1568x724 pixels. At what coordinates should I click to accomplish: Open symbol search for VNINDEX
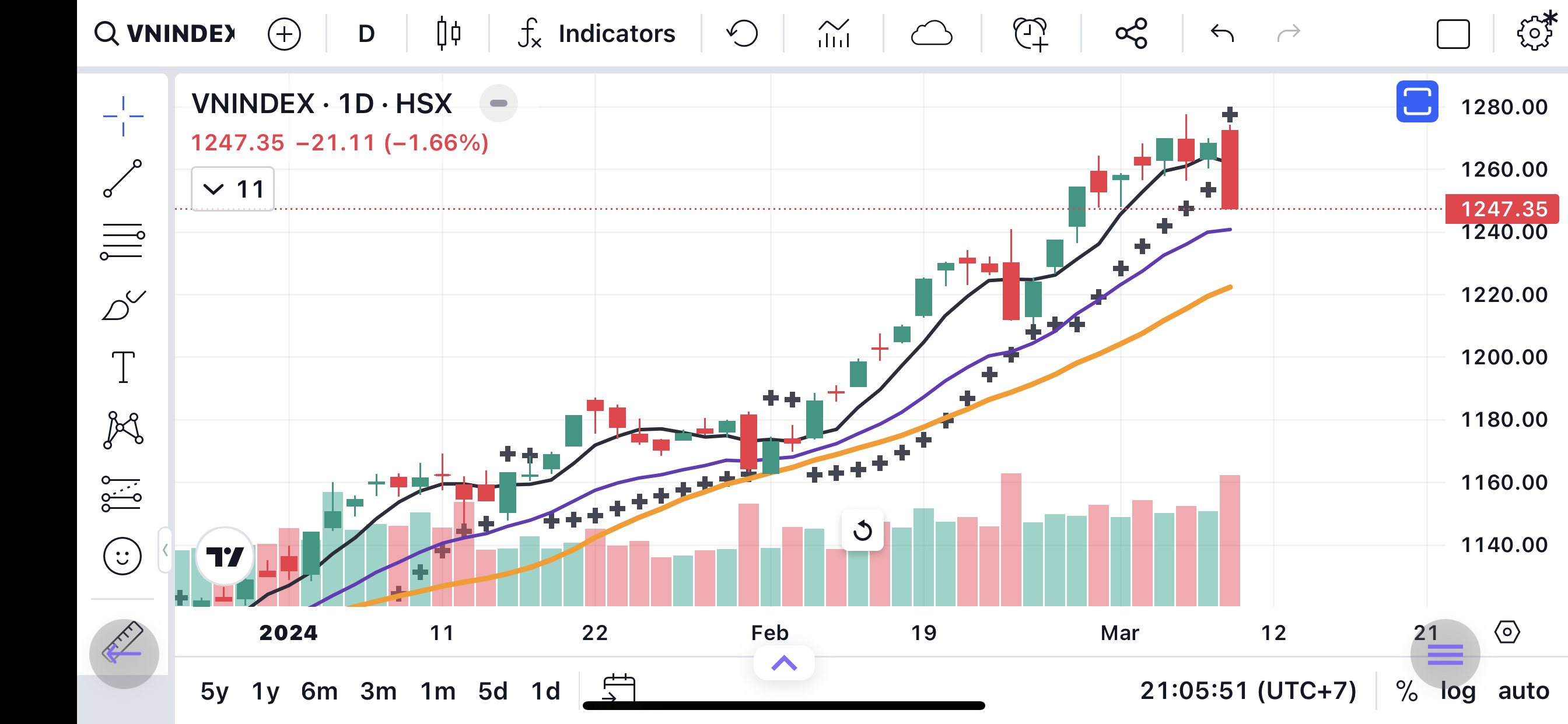164,33
